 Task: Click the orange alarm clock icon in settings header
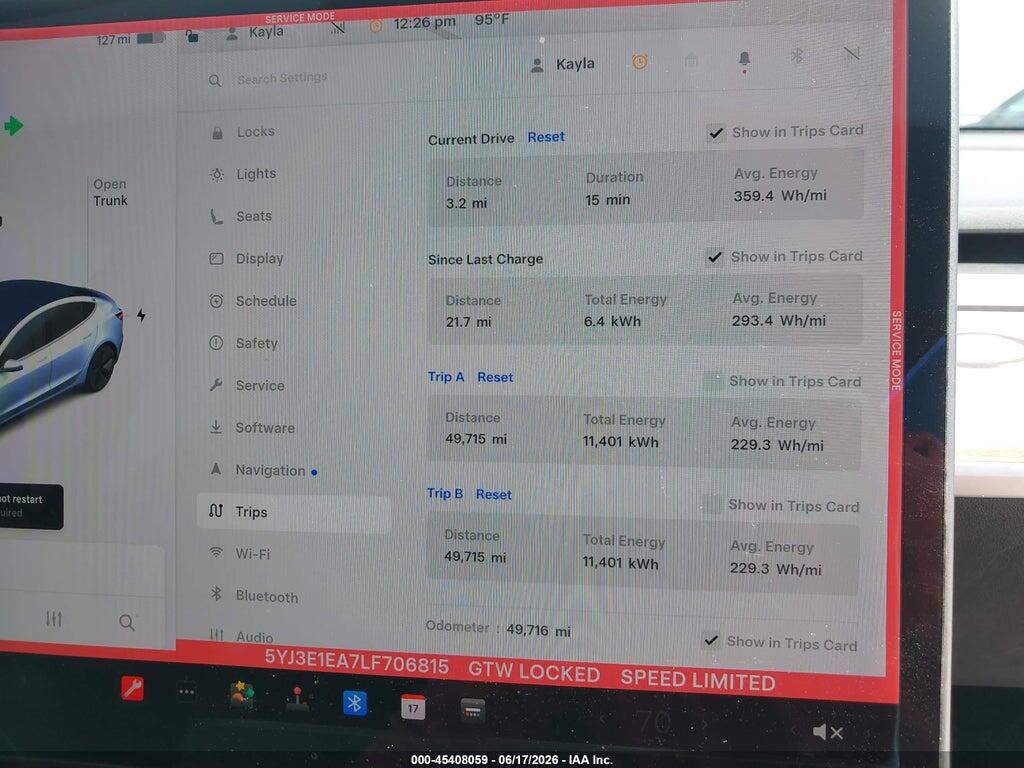tap(640, 62)
